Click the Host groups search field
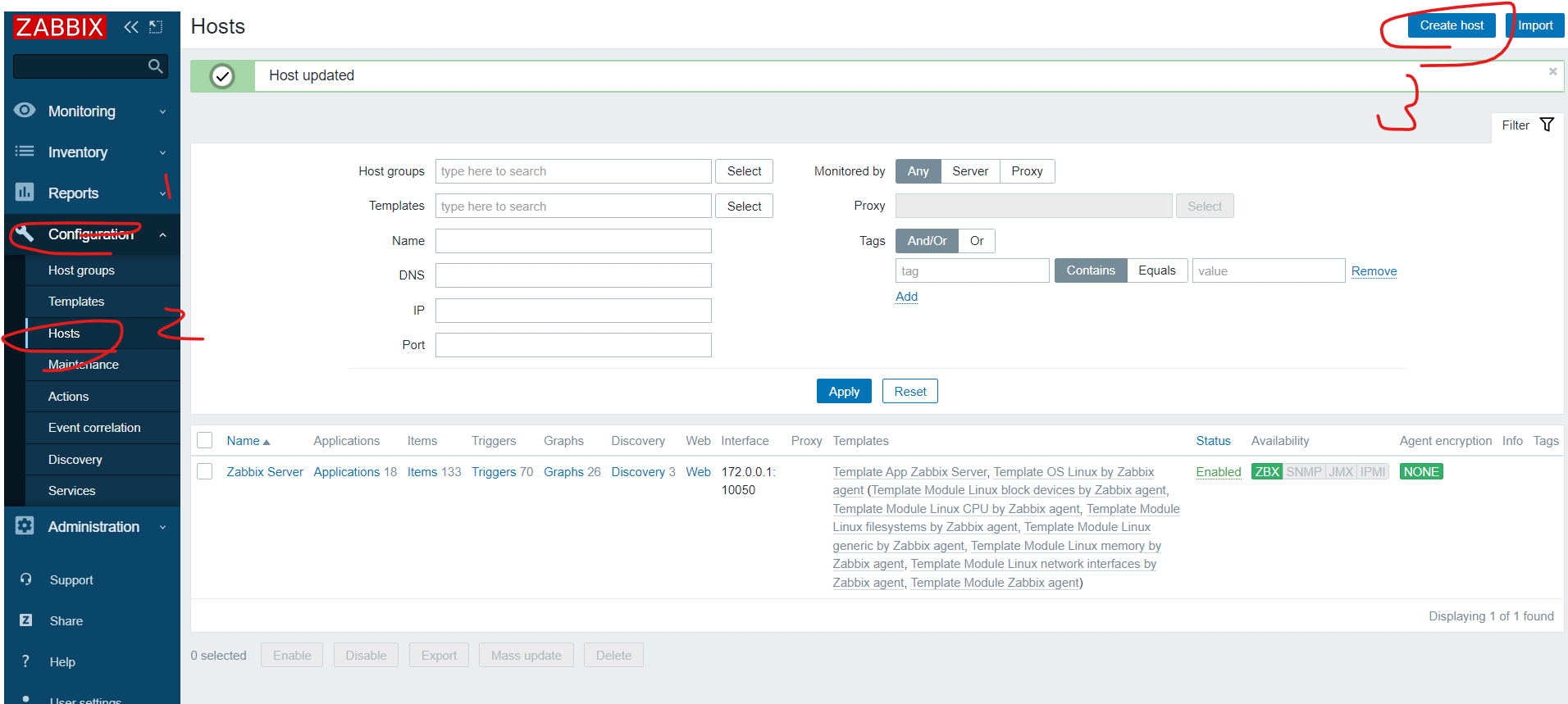Image resolution: width=1568 pixels, height=704 pixels. [573, 171]
